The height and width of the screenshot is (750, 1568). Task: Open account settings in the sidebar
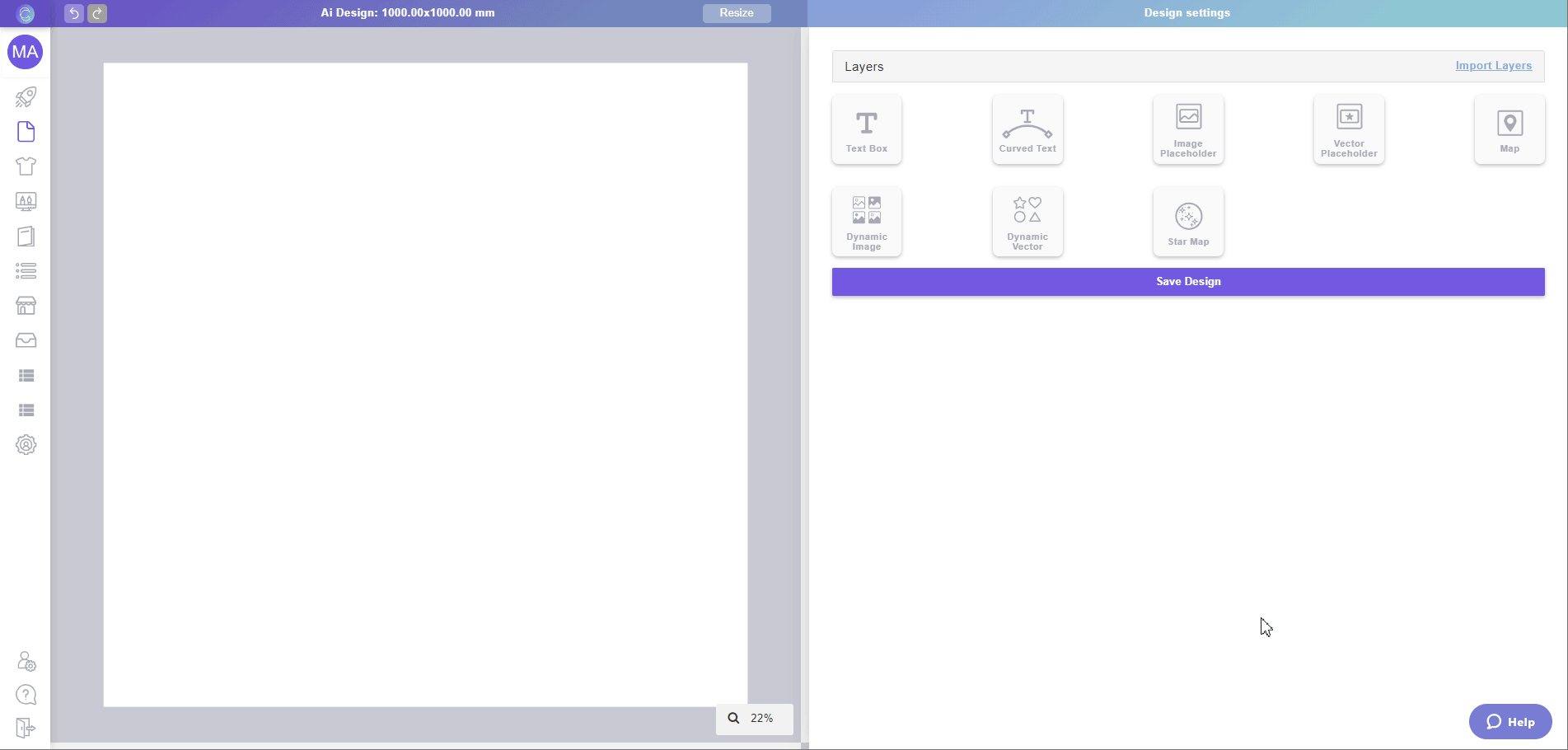tap(26, 661)
